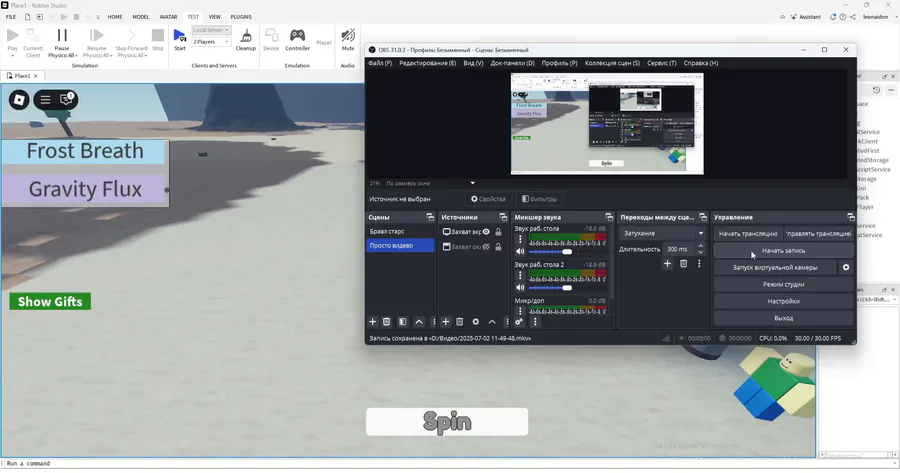
Task: Click Режим студии button
Action: (783, 284)
